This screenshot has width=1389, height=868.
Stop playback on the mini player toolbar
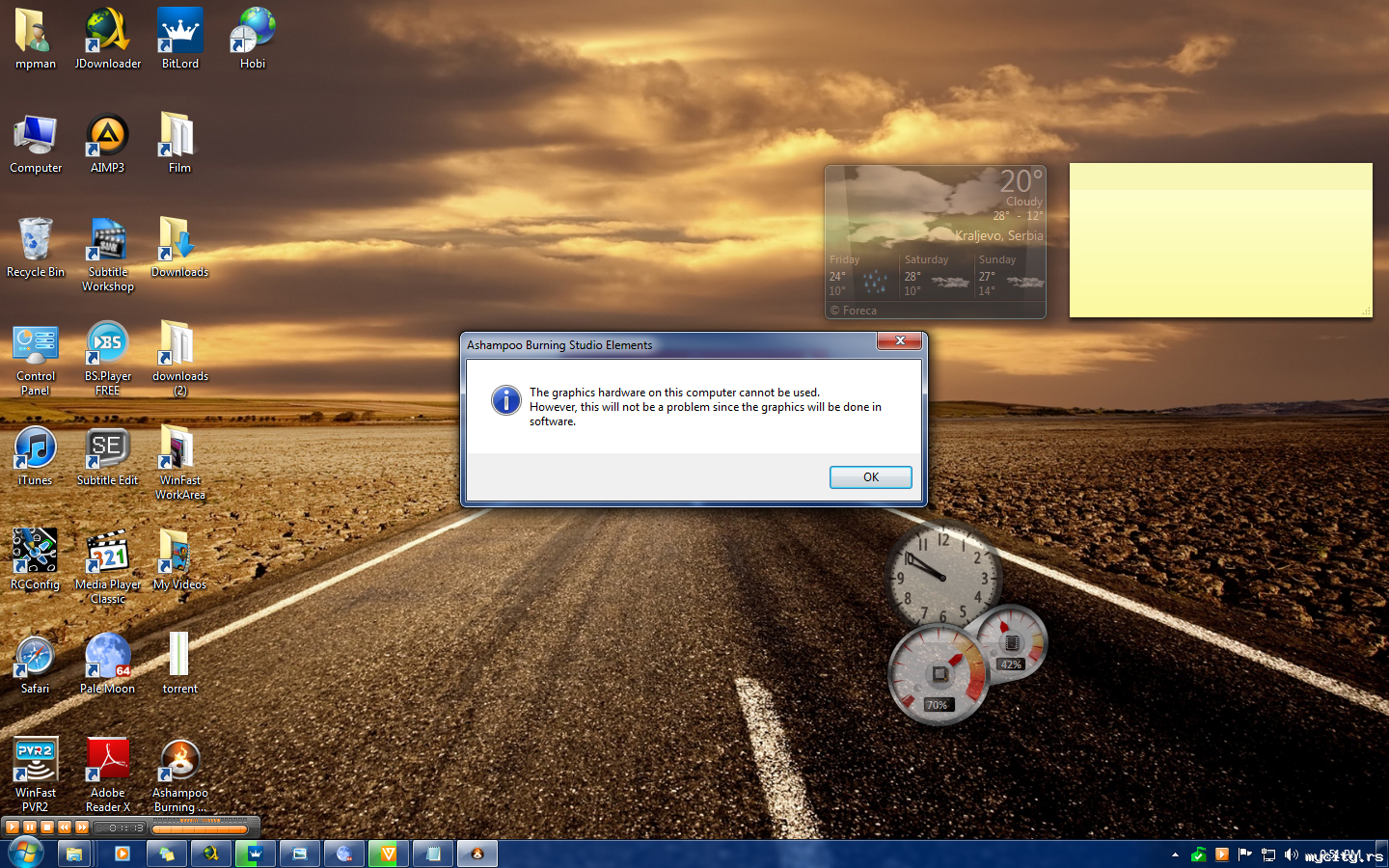click(47, 827)
